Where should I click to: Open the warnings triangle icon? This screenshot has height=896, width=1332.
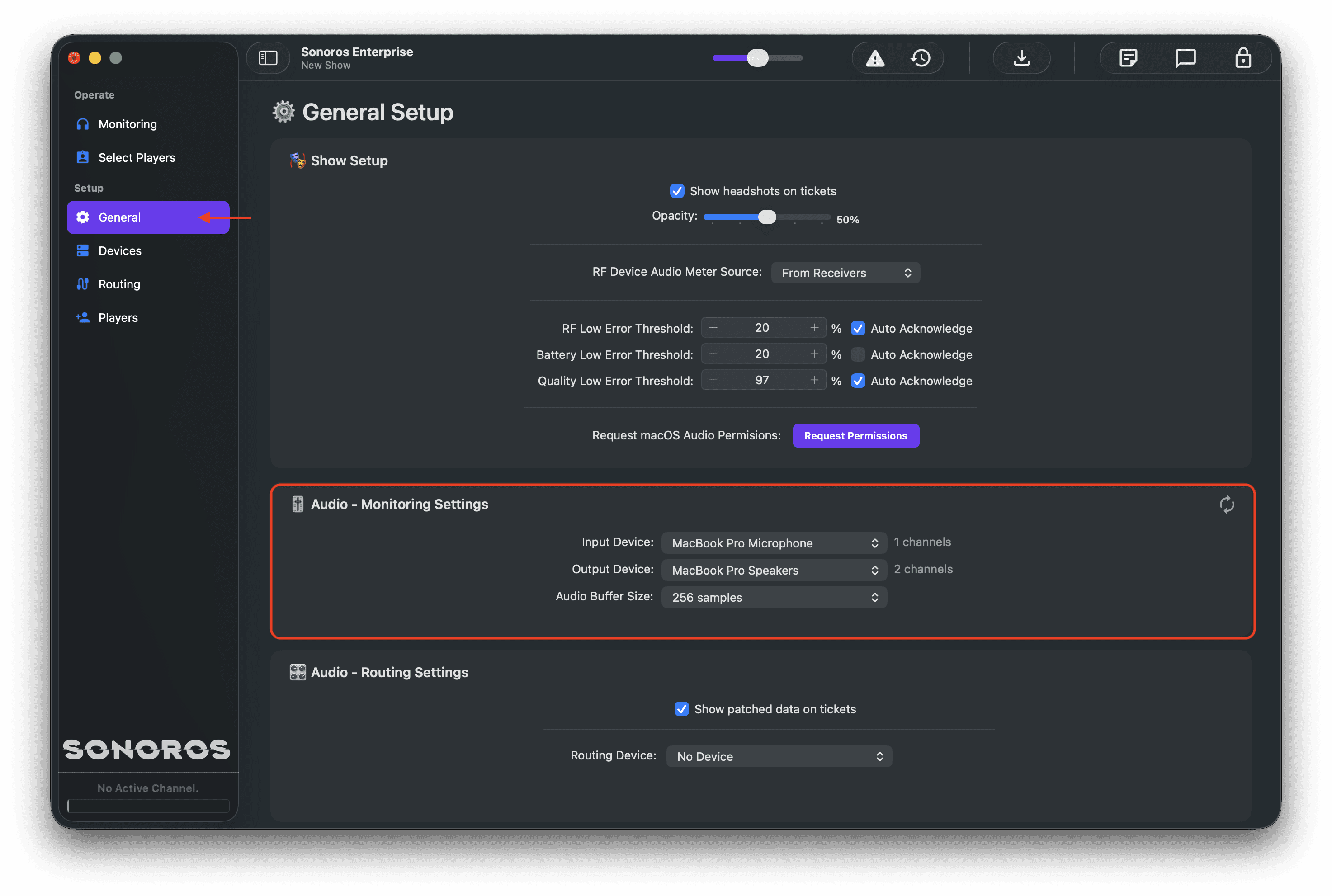pyautogui.click(x=875, y=58)
